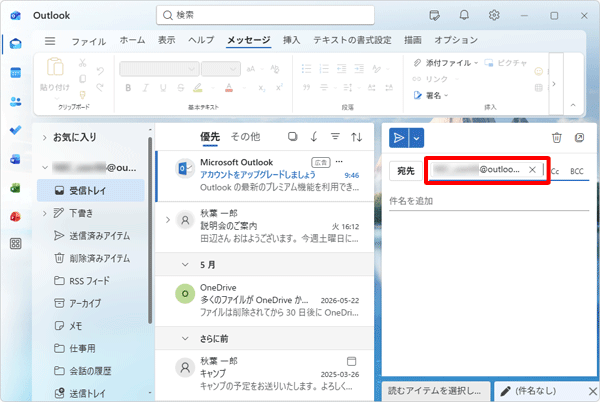Switch to the 優先 focused inbox tab
600x402 pixels.
point(210,137)
